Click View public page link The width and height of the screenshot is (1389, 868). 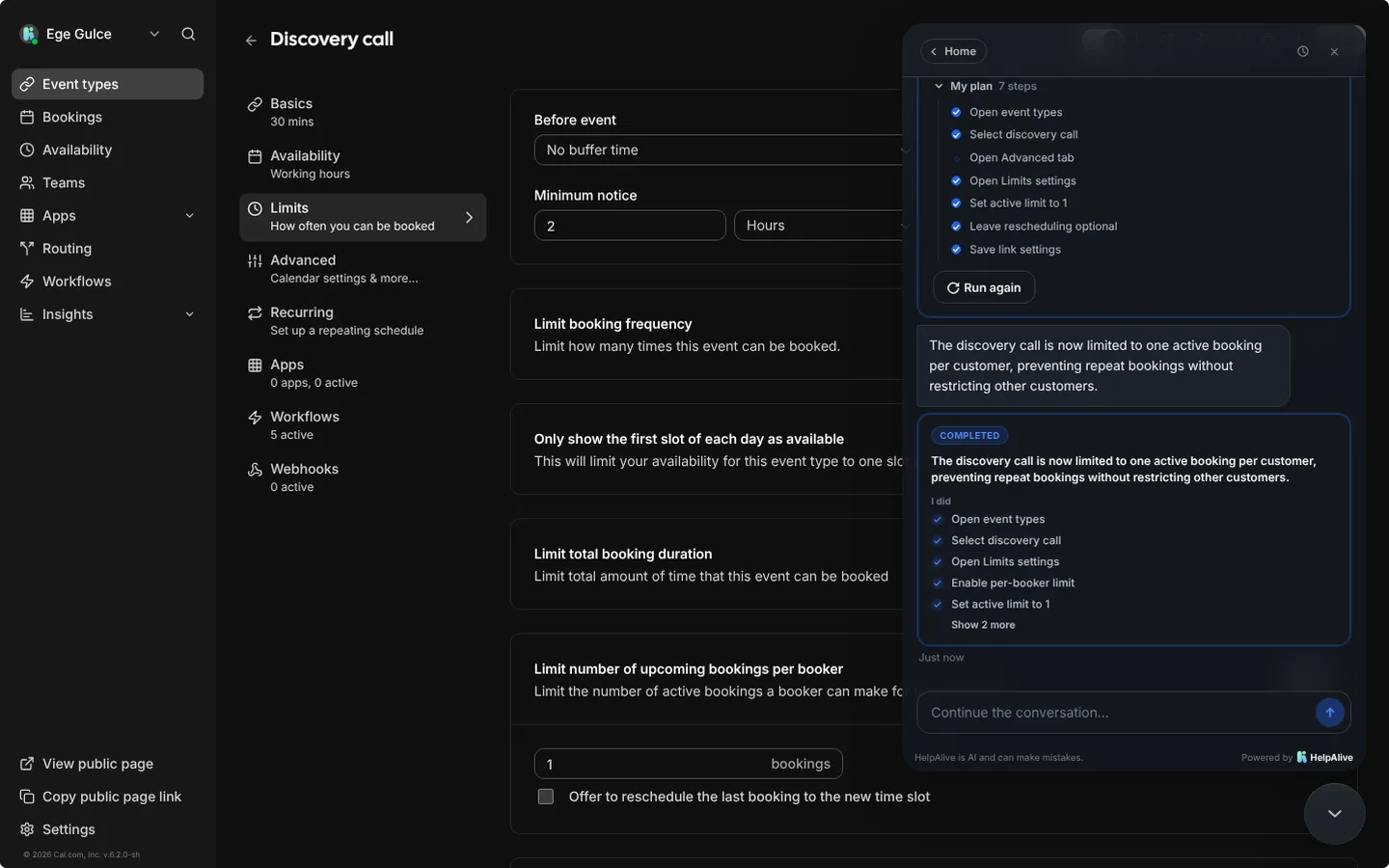tap(108, 764)
